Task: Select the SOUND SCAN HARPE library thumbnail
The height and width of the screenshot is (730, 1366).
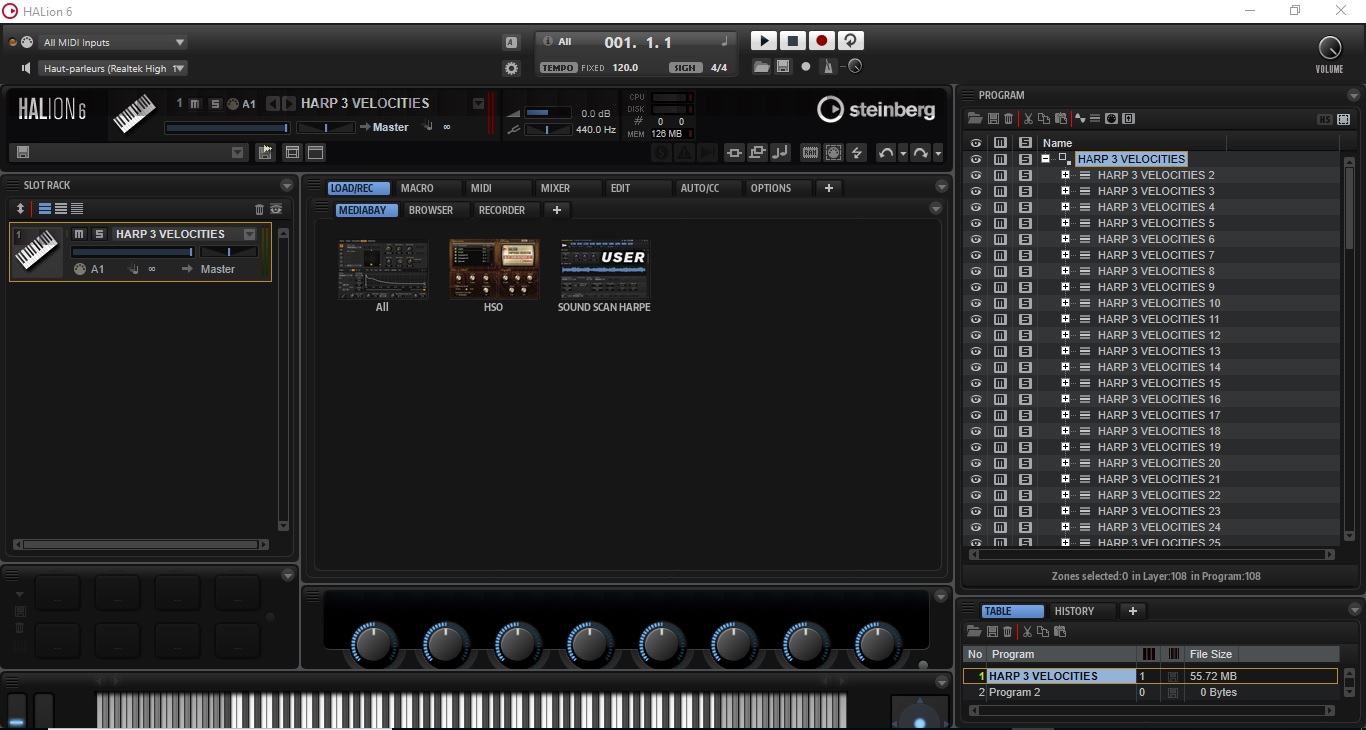Action: (x=604, y=269)
